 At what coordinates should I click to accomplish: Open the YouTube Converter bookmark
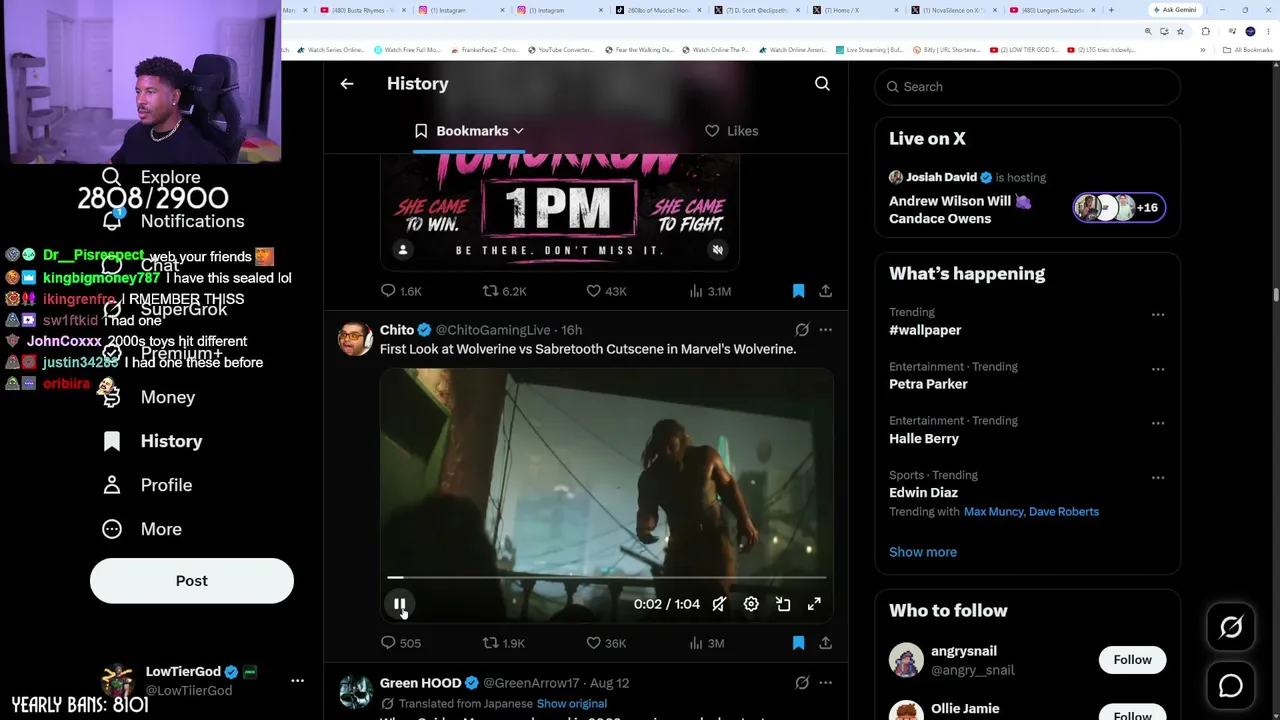560,50
